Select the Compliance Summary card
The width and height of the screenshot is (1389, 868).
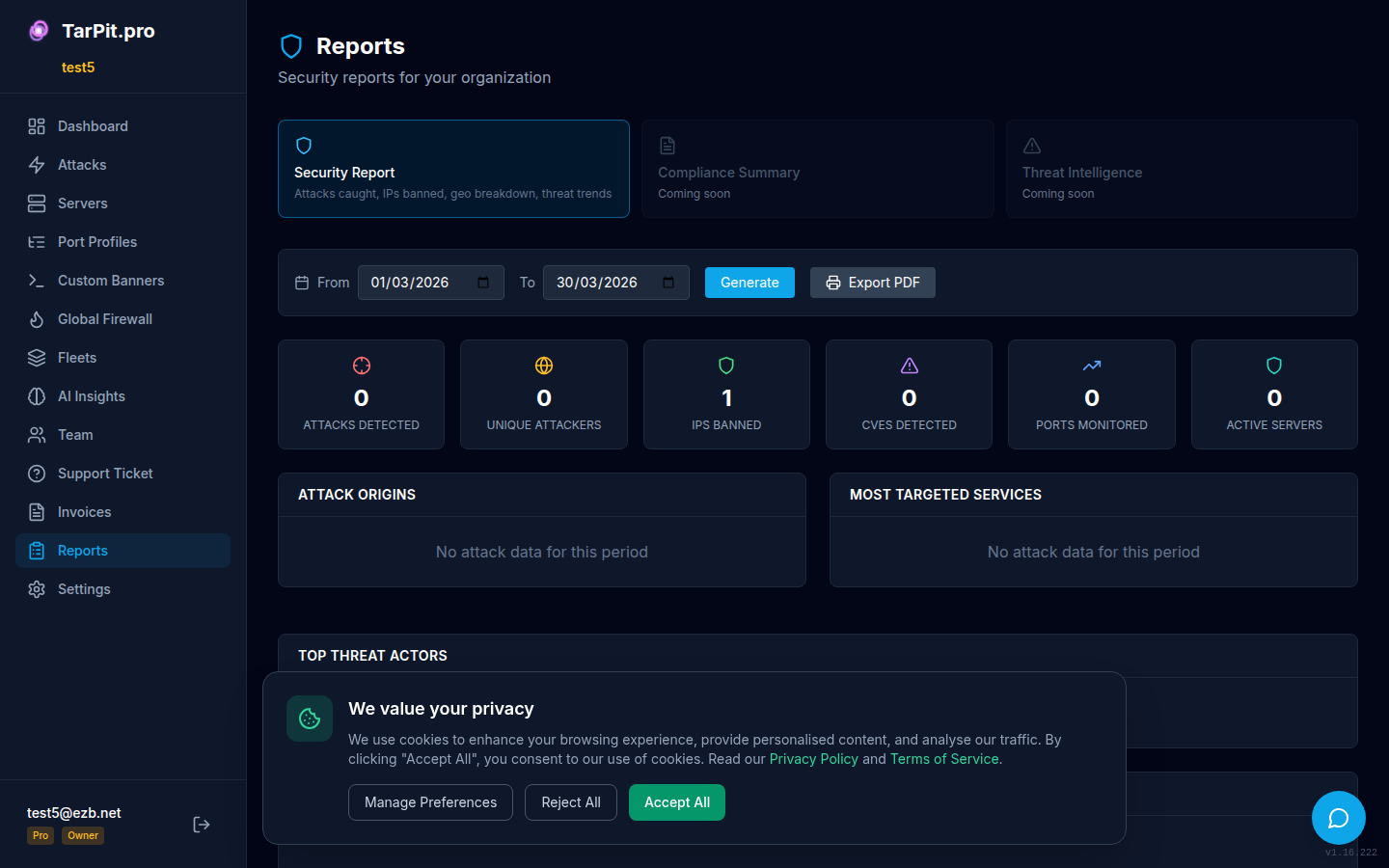tap(818, 169)
